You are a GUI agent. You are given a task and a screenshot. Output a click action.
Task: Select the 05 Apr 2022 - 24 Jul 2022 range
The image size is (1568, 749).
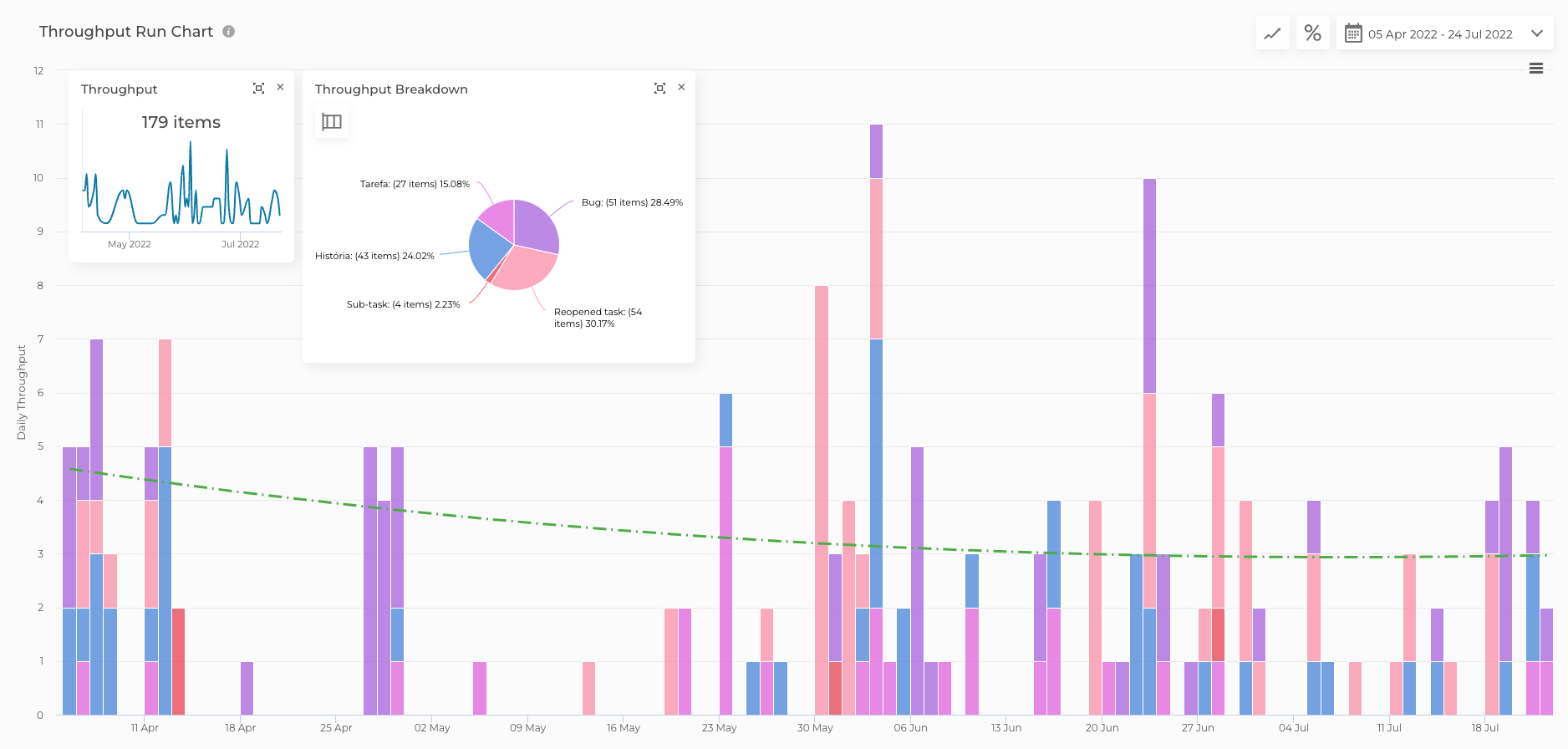[x=1439, y=34]
